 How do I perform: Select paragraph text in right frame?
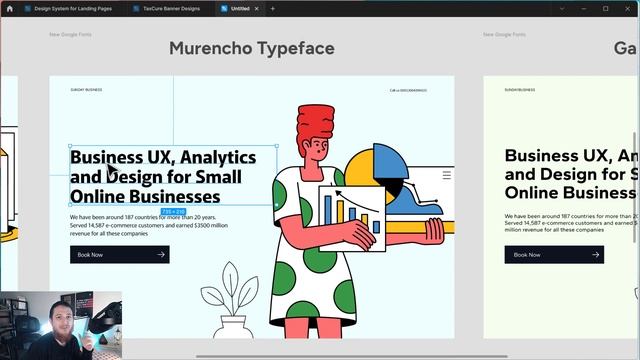571,223
